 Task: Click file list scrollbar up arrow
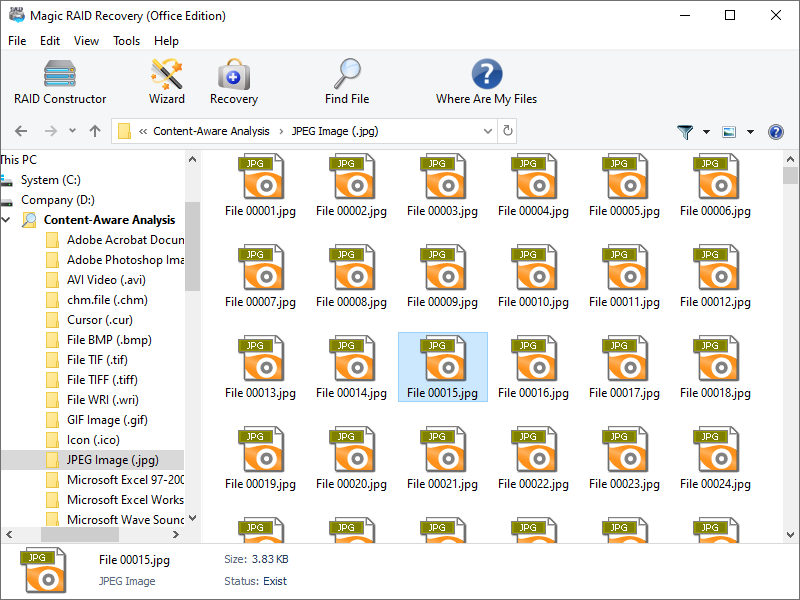(x=790, y=160)
